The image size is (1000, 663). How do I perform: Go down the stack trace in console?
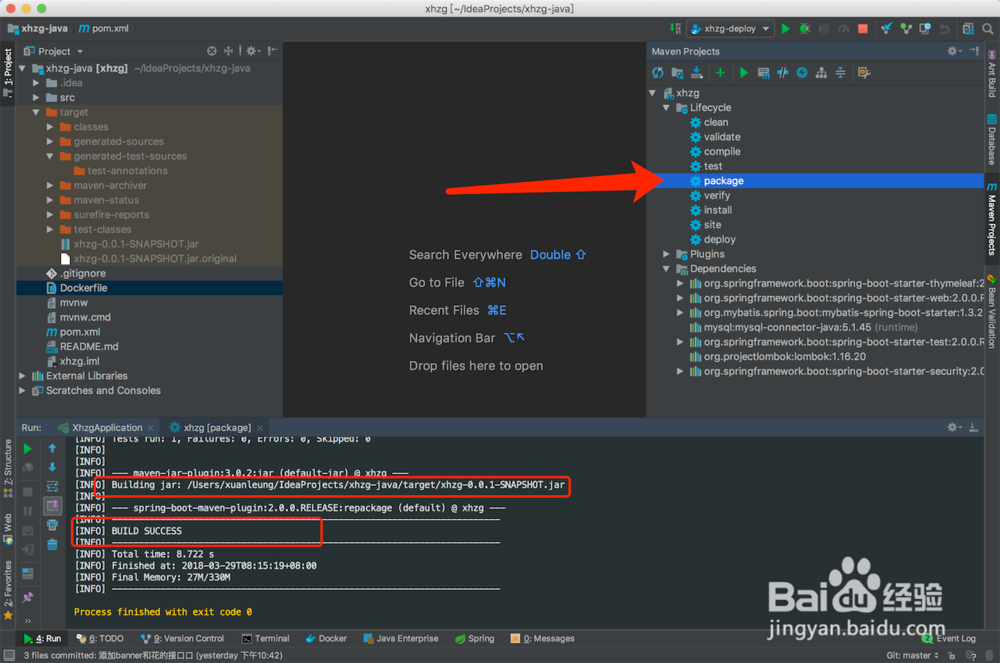click(x=52, y=467)
